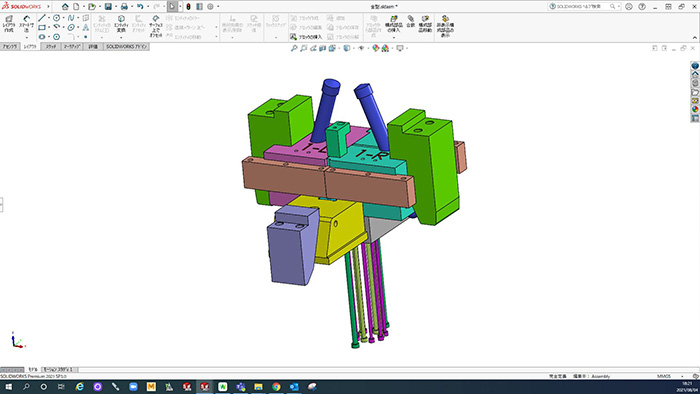
Task: Click the Show Hidden Components button
Action: (x=445, y=26)
